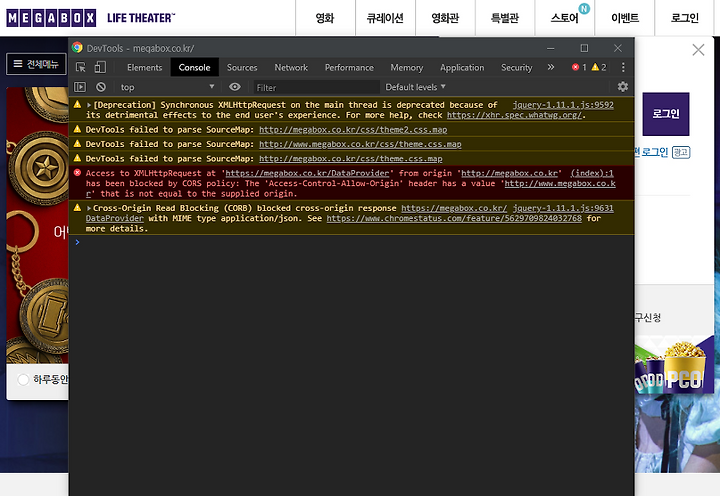Expand the Deprecation warning message
This screenshot has width=720, height=496.
[89, 105]
